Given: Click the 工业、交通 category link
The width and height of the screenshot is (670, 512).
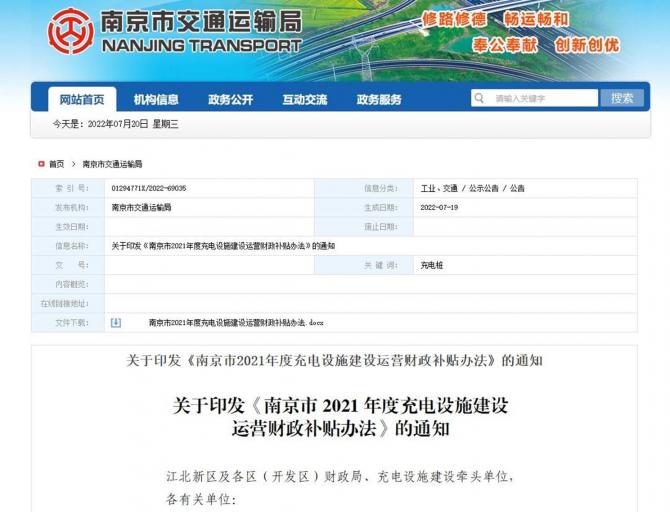Looking at the screenshot, I should pos(438,188).
